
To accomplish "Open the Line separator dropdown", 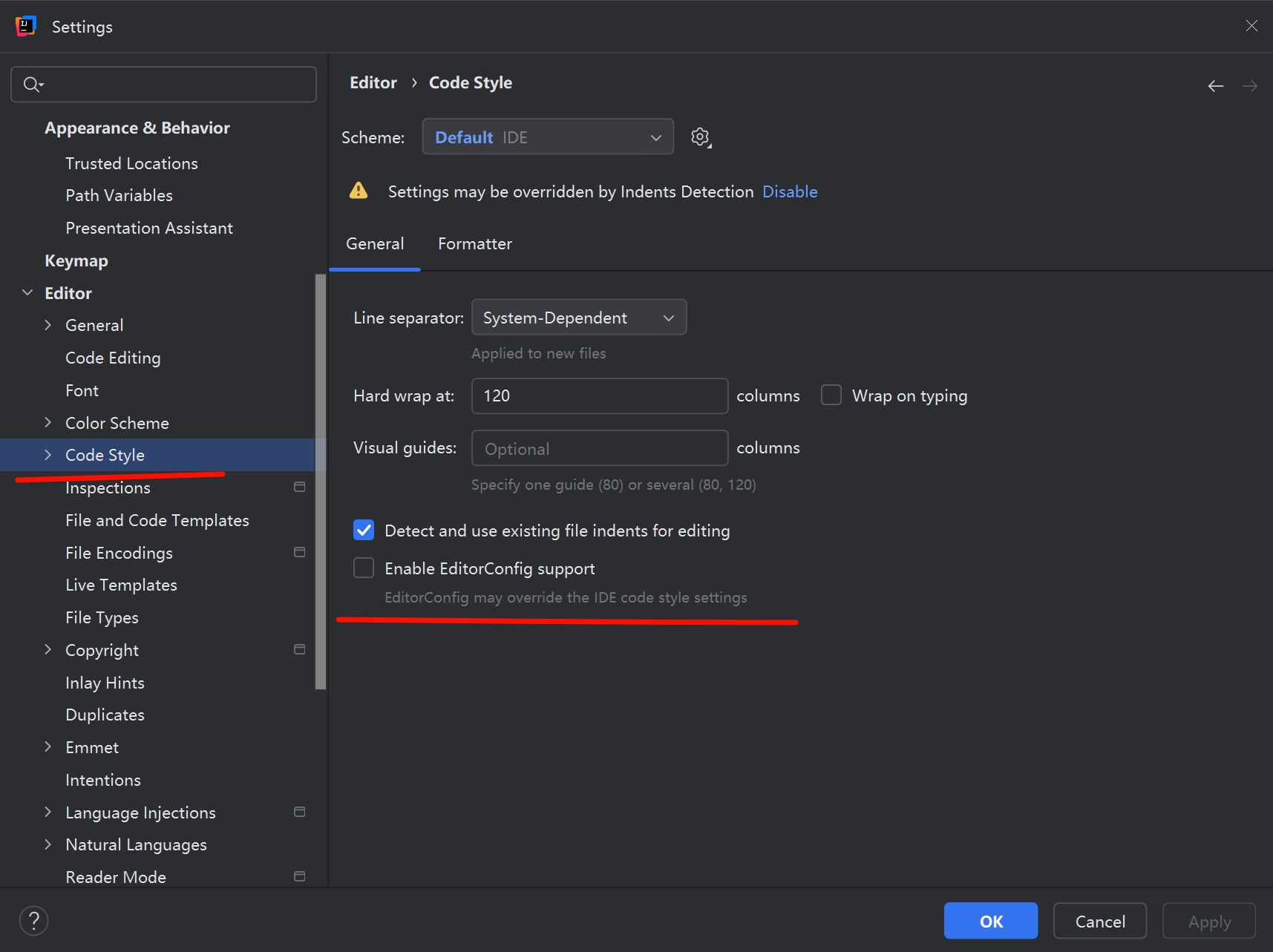I will pos(579,318).
